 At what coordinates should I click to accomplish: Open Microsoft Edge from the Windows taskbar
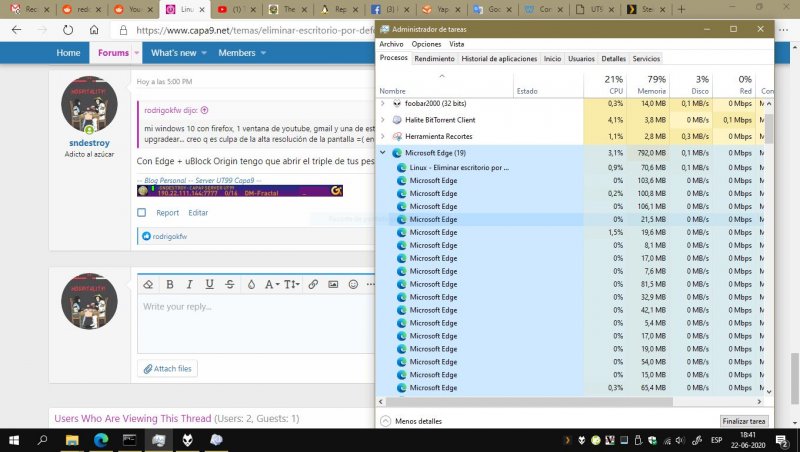click(100, 440)
